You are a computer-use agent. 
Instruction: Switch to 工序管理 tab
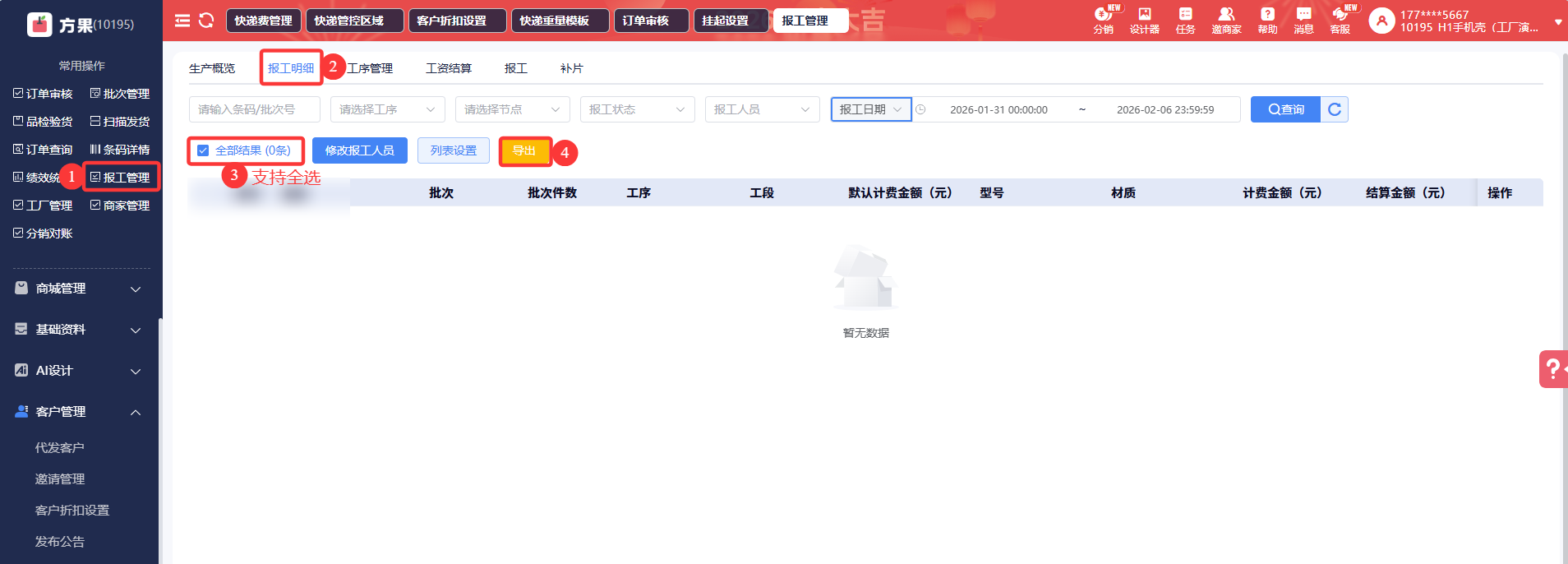point(370,68)
